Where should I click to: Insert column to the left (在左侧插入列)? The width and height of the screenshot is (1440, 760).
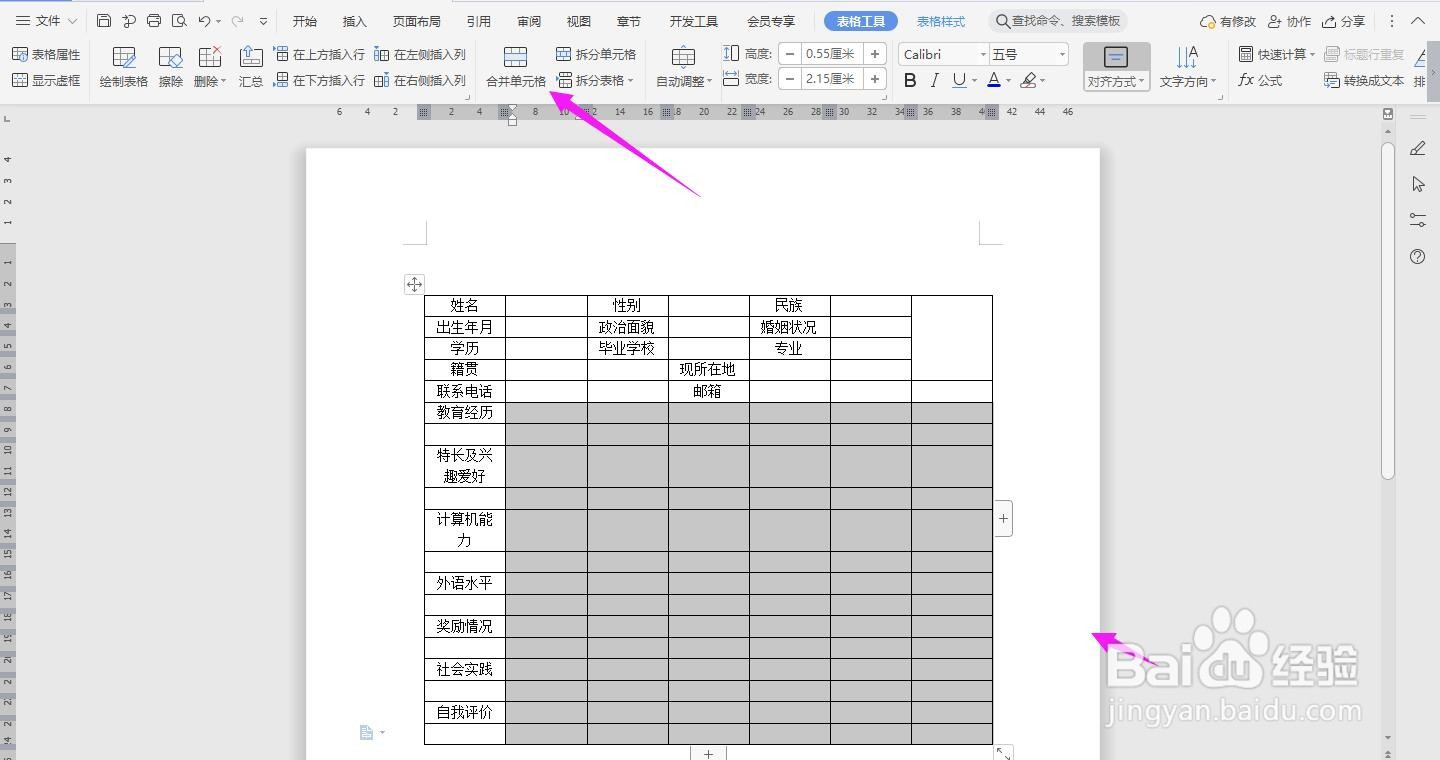[x=420, y=54]
